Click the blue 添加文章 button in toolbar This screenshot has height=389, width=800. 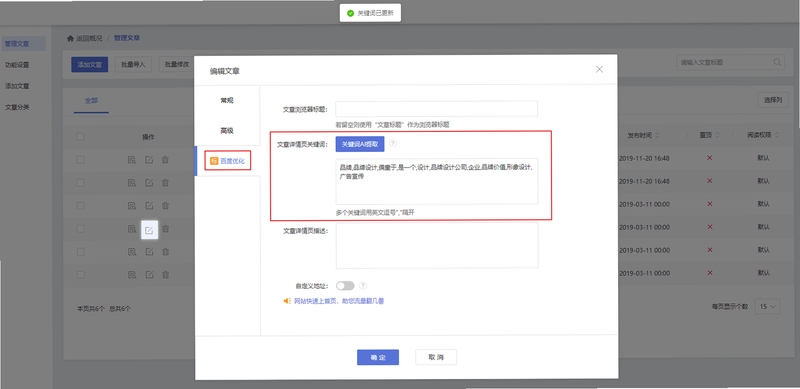[x=89, y=64]
